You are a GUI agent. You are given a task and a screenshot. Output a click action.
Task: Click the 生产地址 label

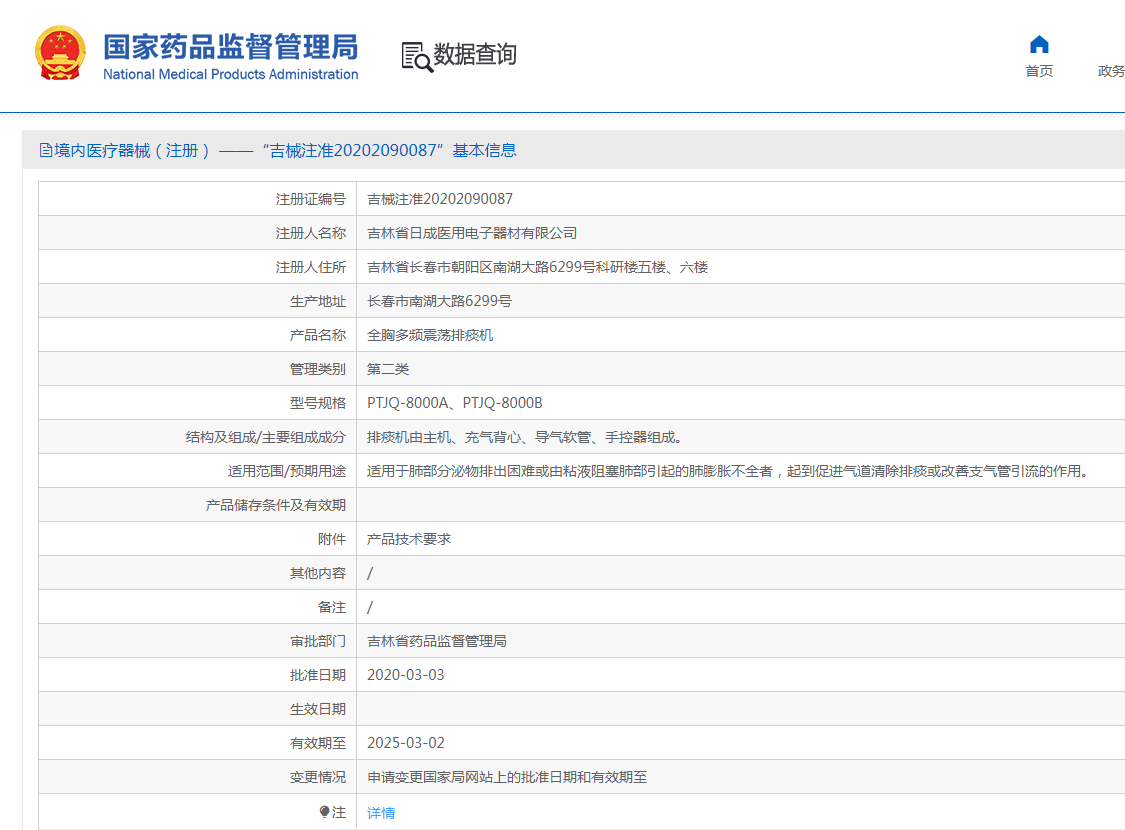tap(318, 301)
